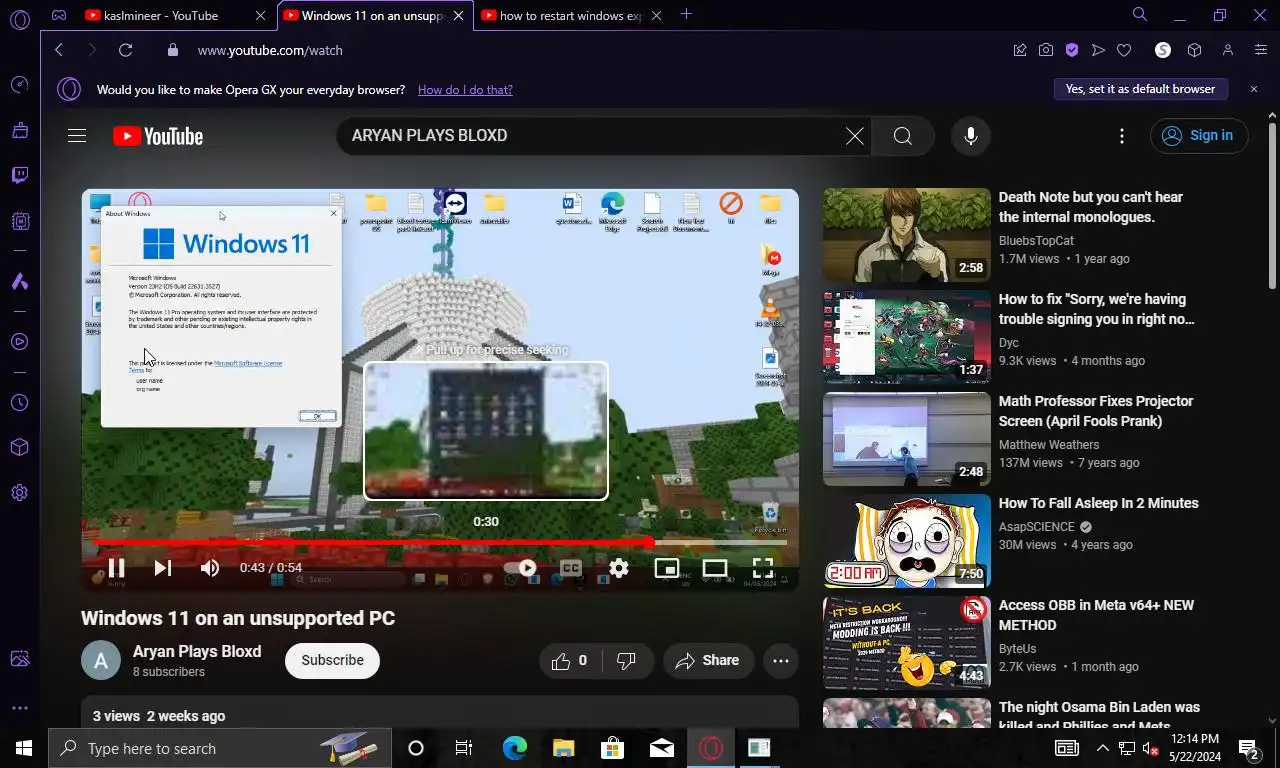Click the taskbar search box
The height and width of the screenshot is (768, 1280).
[218, 748]
